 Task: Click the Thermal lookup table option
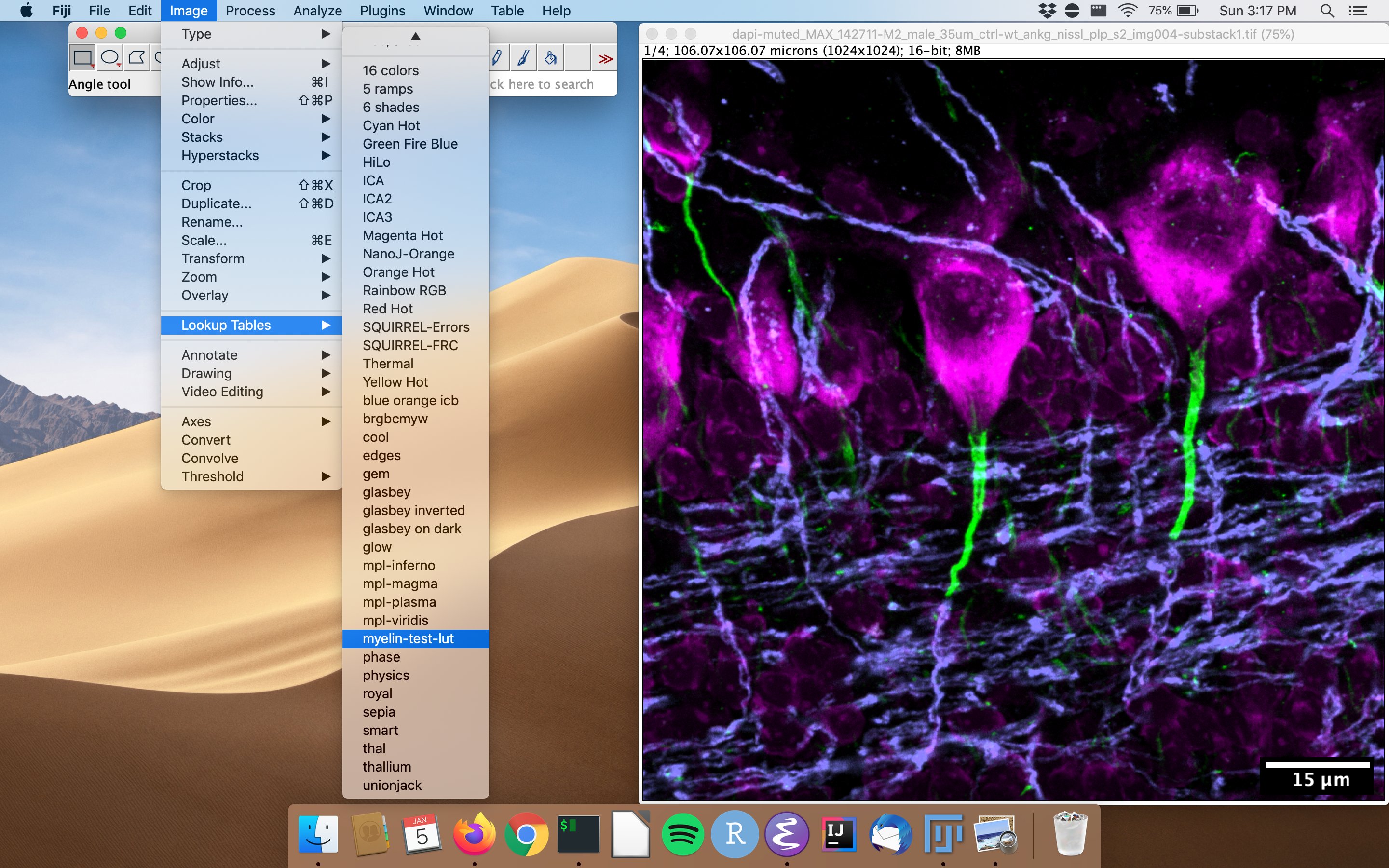[387, 363]
